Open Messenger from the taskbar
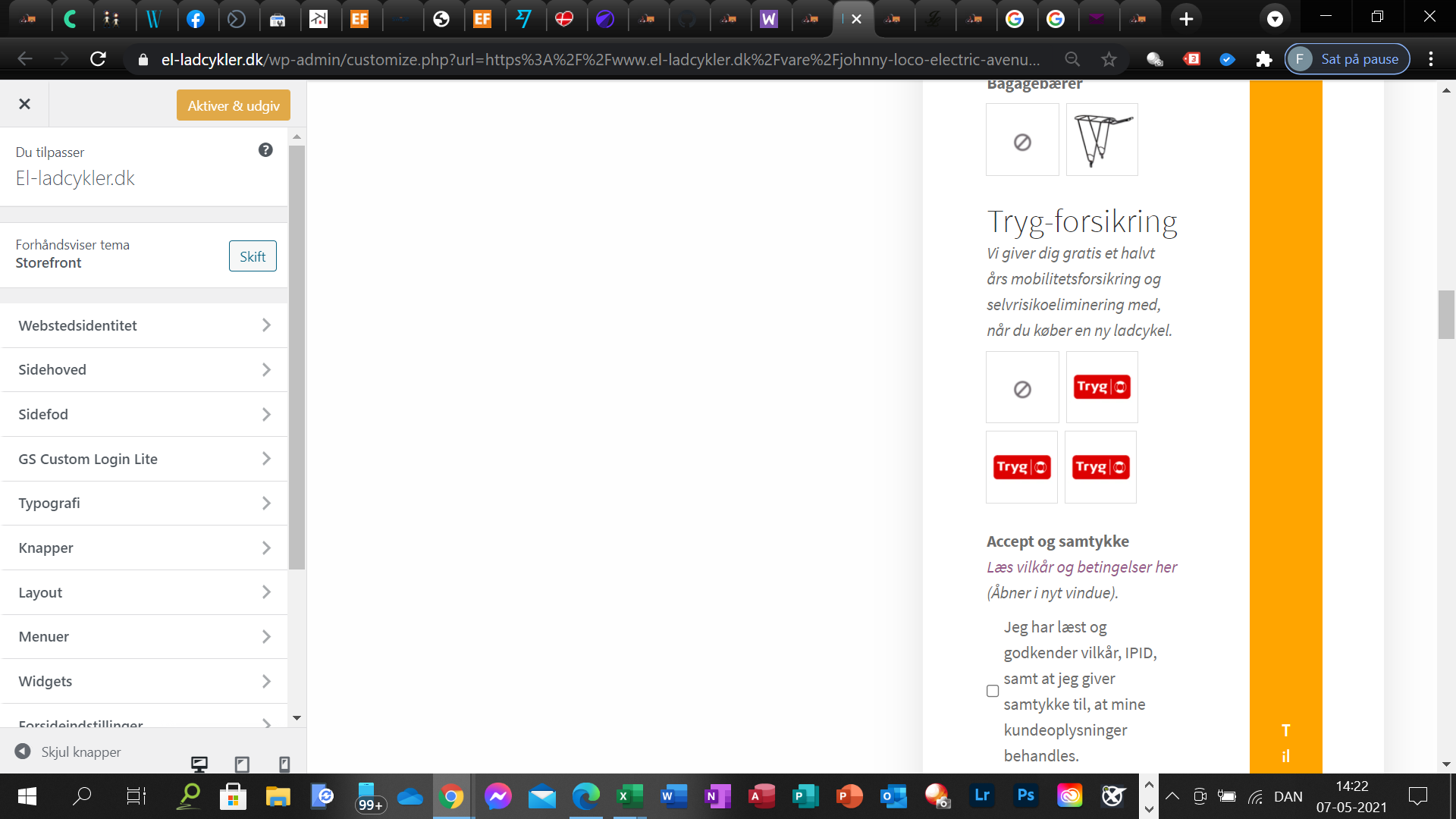The image size is (1456, 819). click(498, 796)
